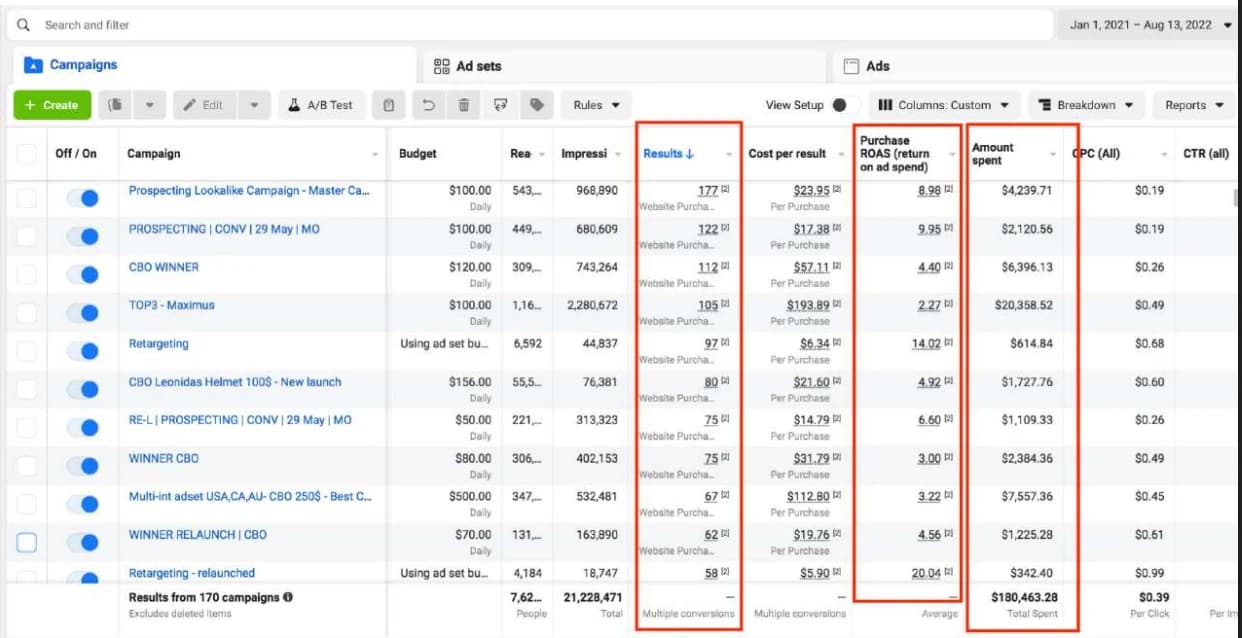Click the search magnifier icon

pos(24,25)
